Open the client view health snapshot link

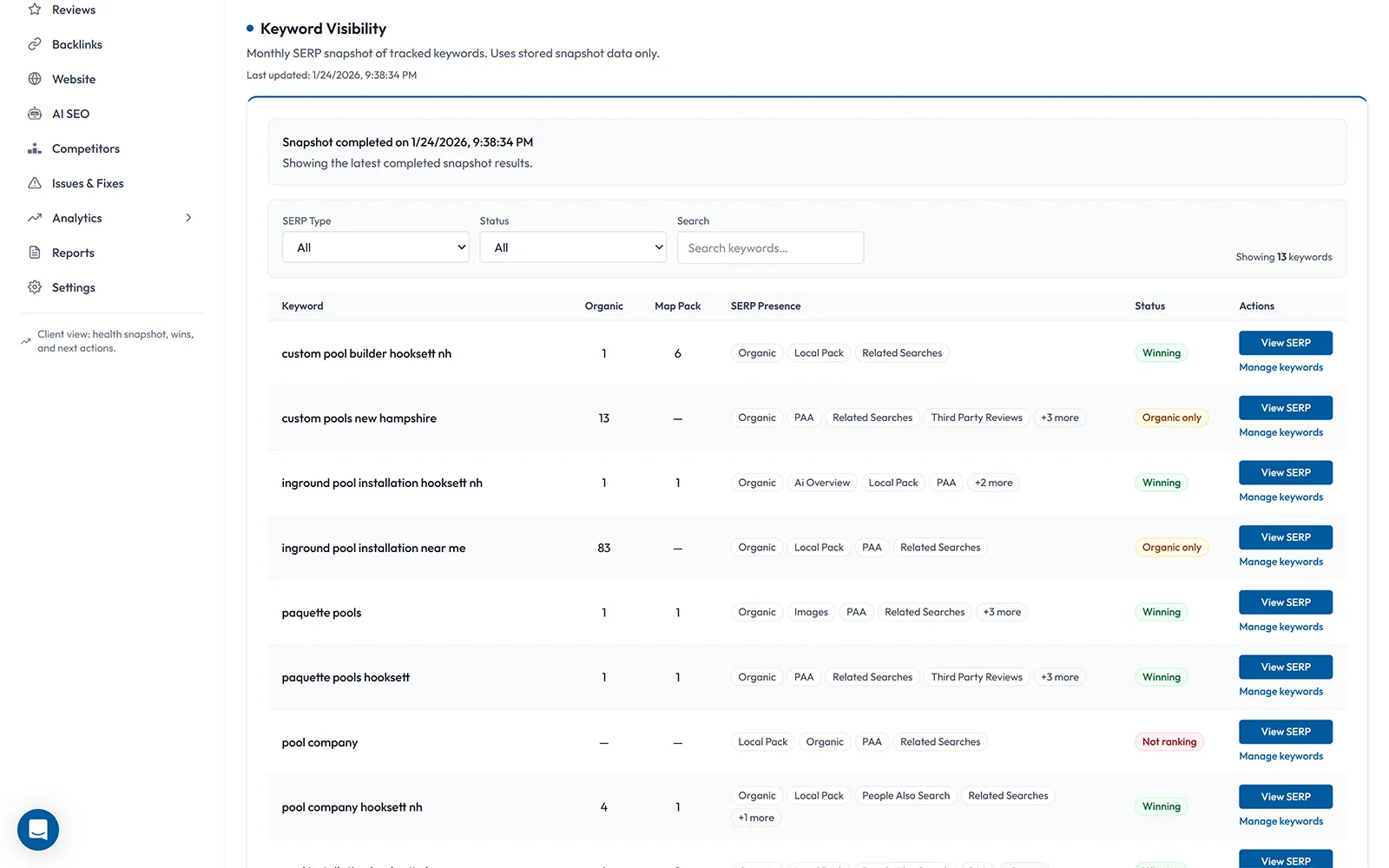click(x=115, y=340)
